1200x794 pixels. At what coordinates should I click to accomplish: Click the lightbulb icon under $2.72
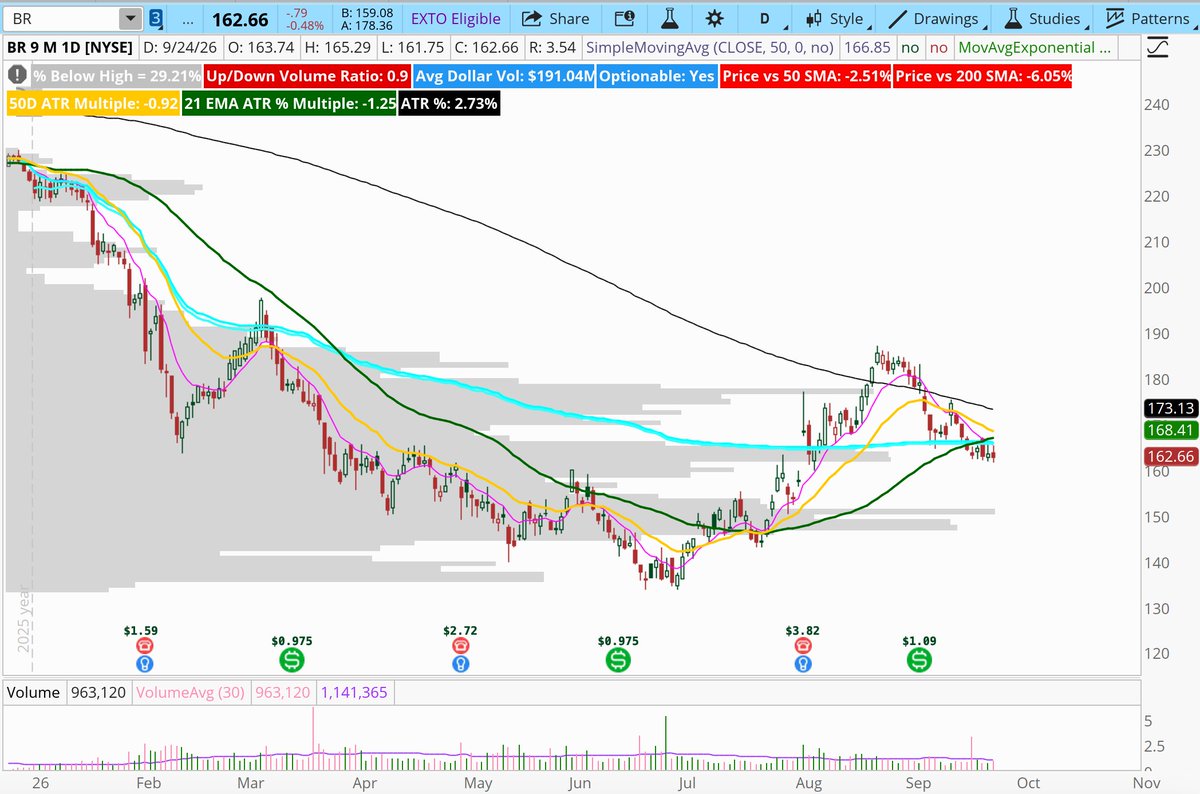[x=459, y=664]
